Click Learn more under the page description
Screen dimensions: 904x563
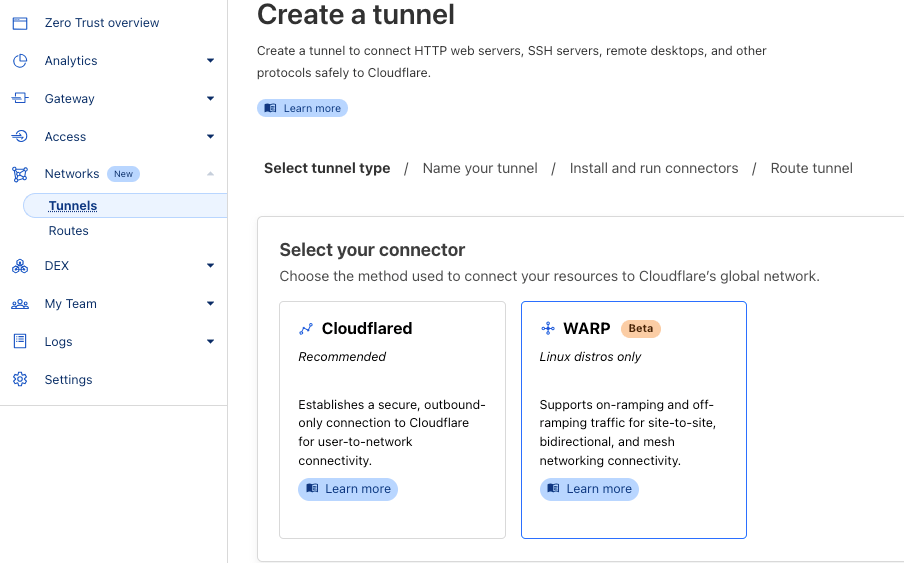tap(303, 108)
